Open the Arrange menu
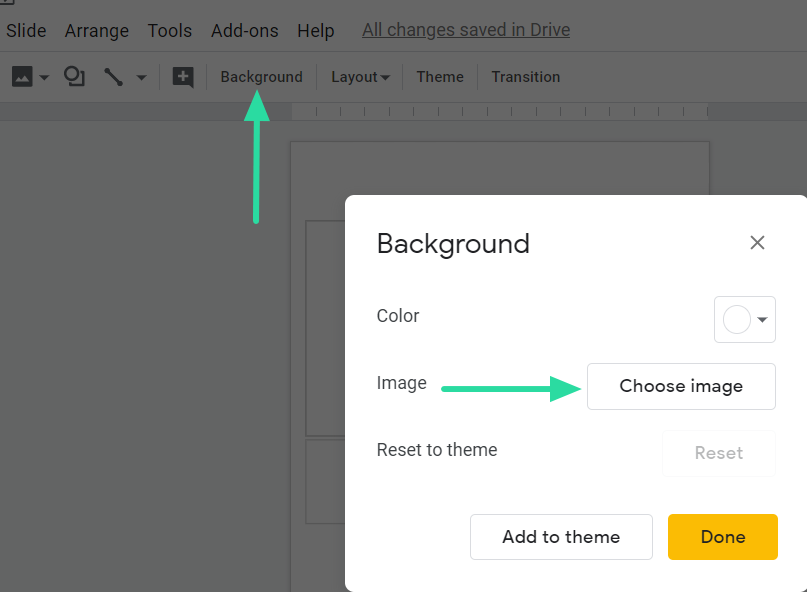The width and height of the screenshot is (807, 592). point(97,31)
